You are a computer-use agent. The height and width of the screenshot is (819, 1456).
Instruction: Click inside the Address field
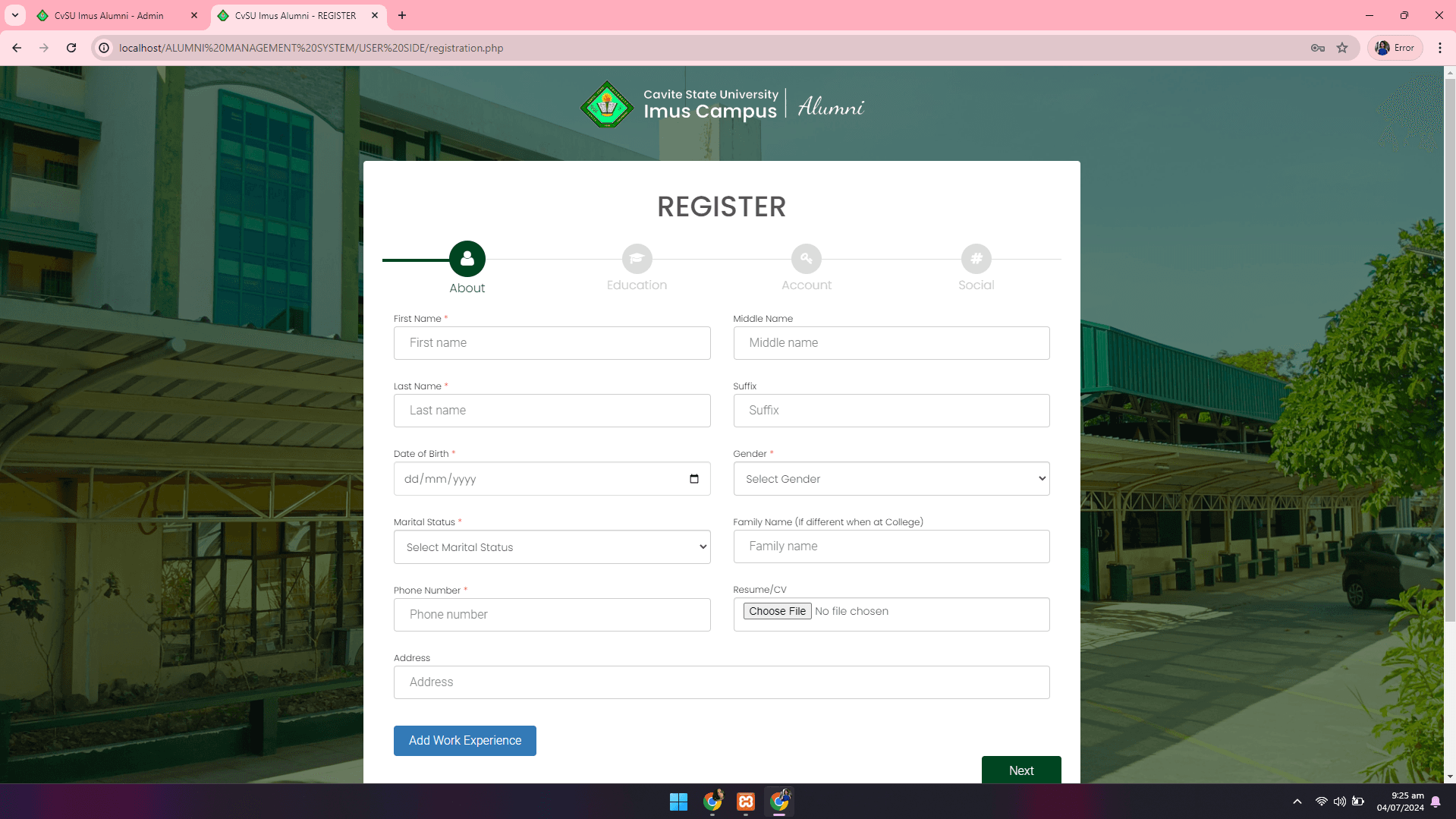[721, 682]
